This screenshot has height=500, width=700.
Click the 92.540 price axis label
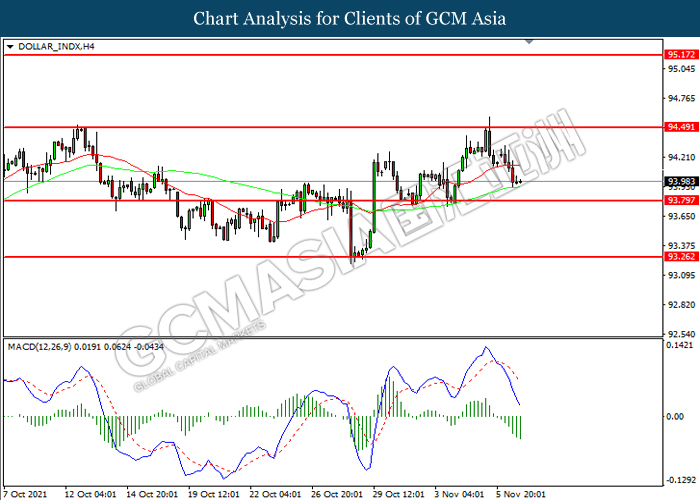(680, 334)
